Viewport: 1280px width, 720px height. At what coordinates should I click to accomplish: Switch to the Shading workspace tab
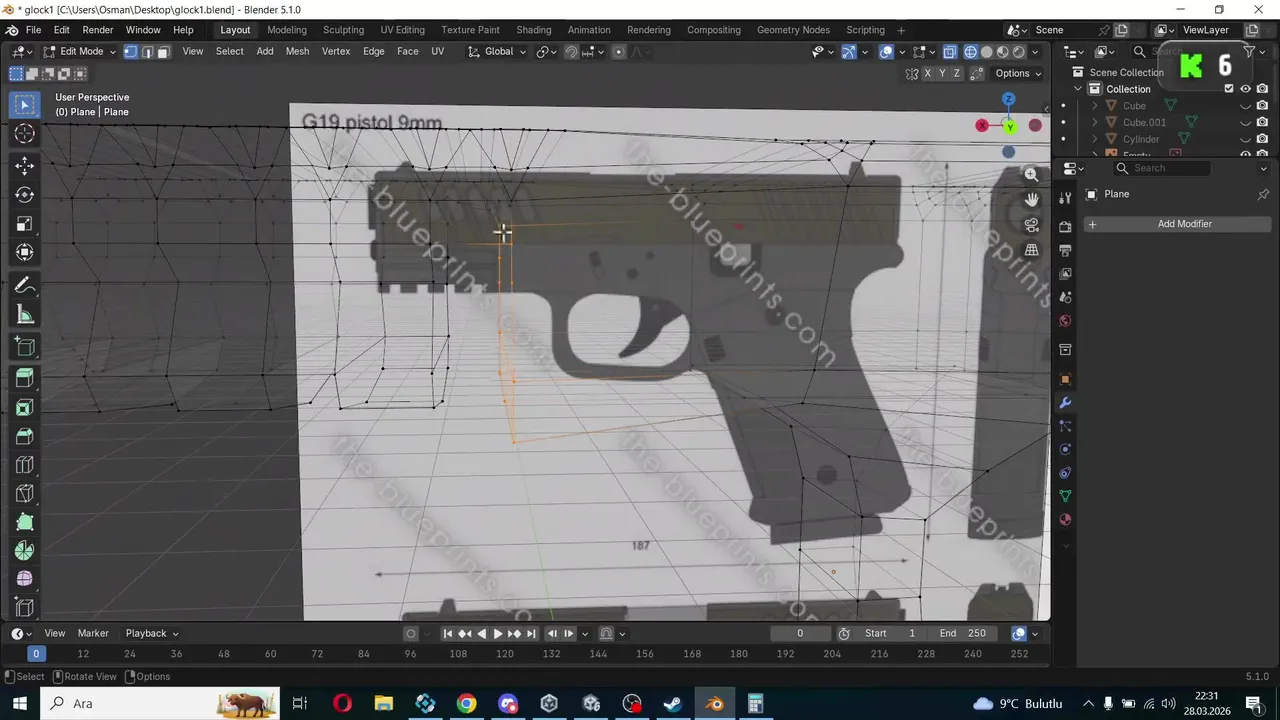pyautogui.click(x=533, y=30)
